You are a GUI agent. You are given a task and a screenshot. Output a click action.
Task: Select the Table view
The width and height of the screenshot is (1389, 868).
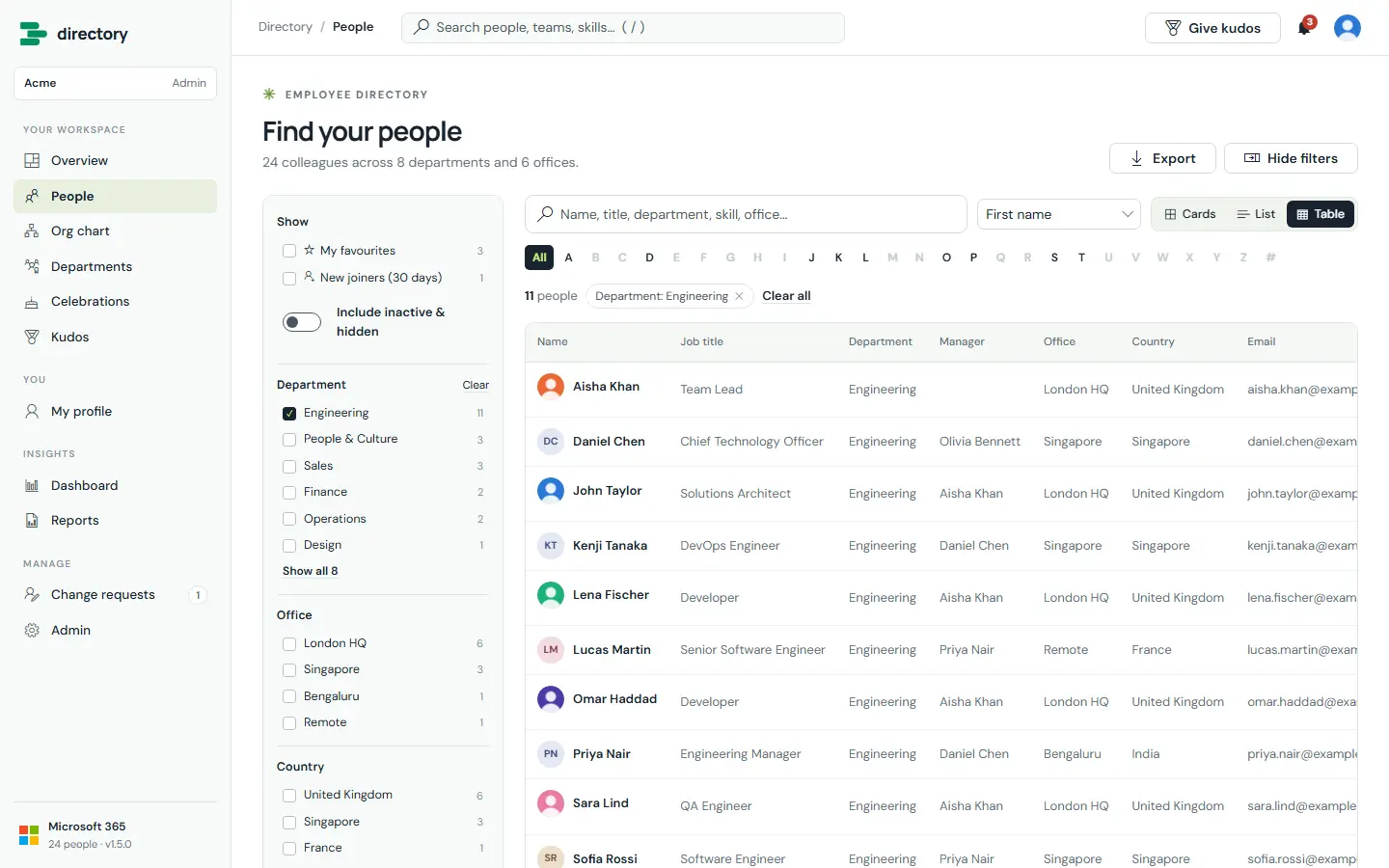coord(1321,214)
